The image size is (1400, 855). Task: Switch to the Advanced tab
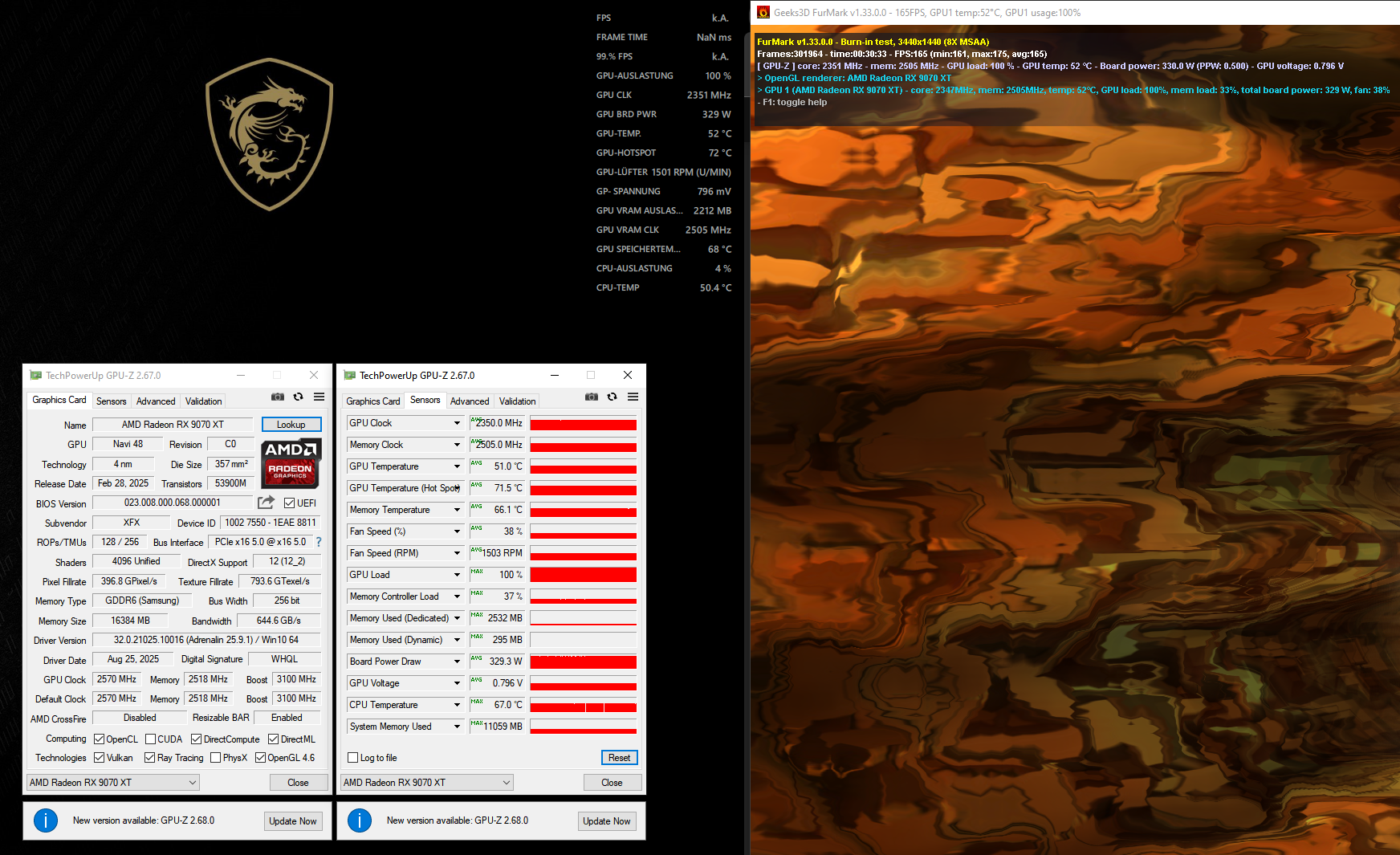[x=155, y=401]
